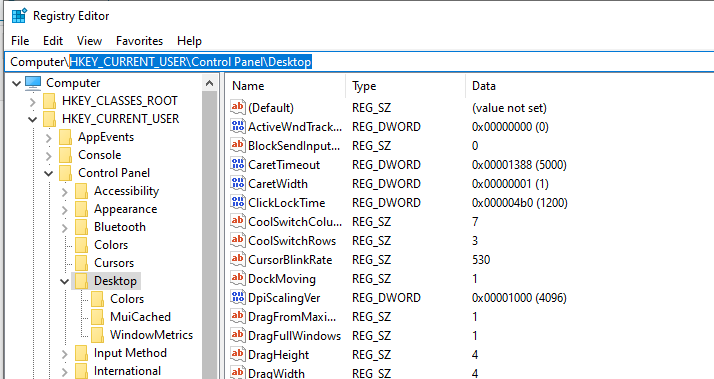This screenshot has height=379, width=714.
Task: Click into the registry path address bar
Action: 360,61
